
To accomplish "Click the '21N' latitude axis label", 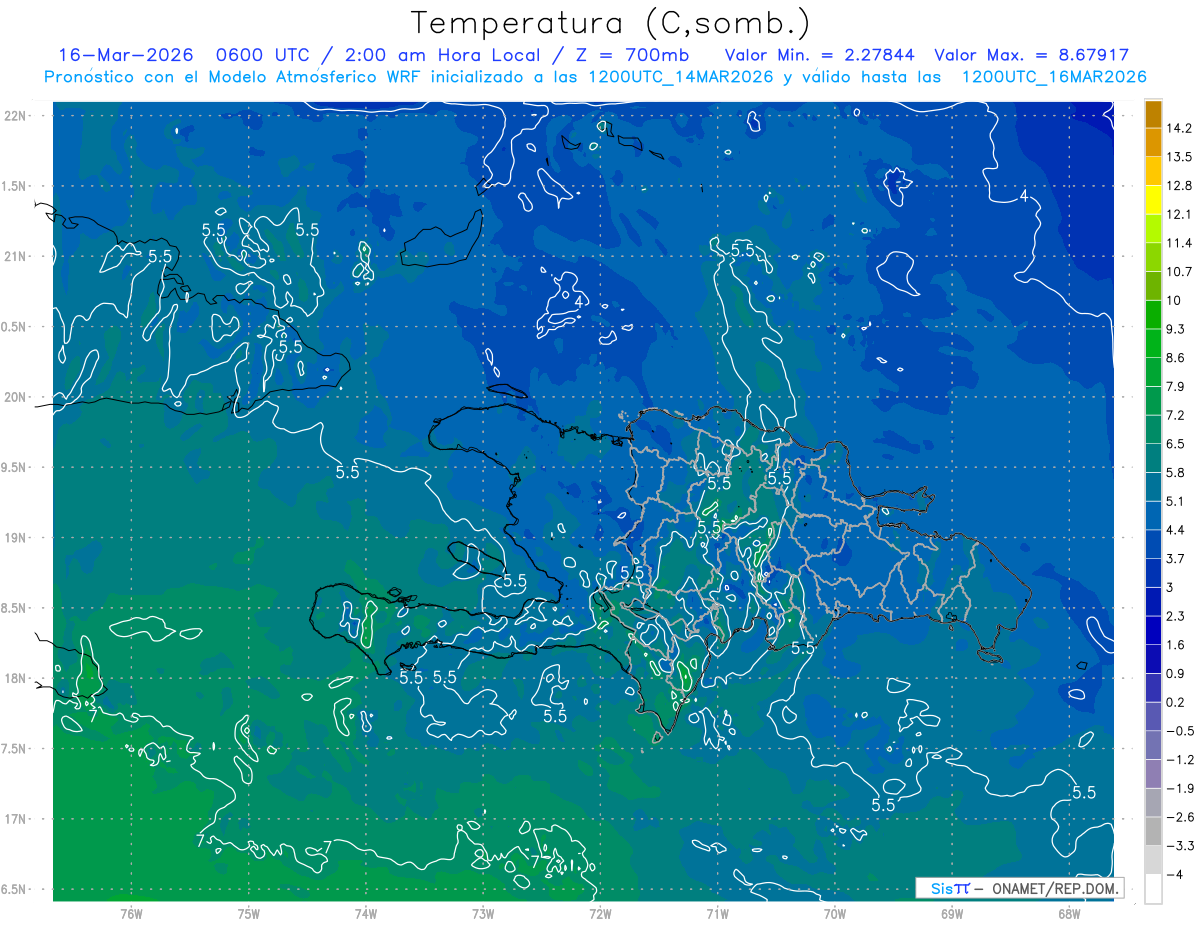I will [x=16, y=256].
